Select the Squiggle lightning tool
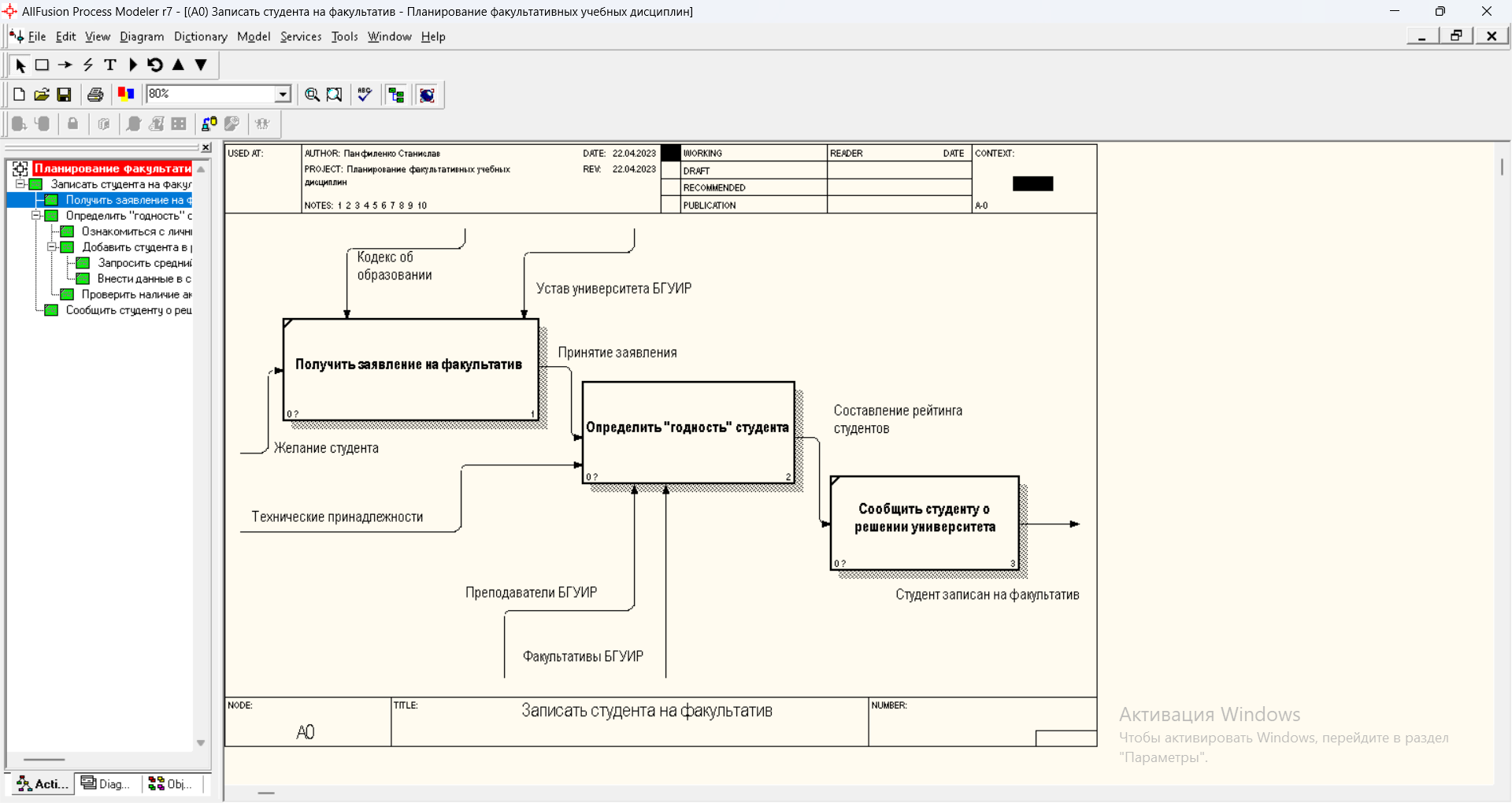 [x=88, y=65]
